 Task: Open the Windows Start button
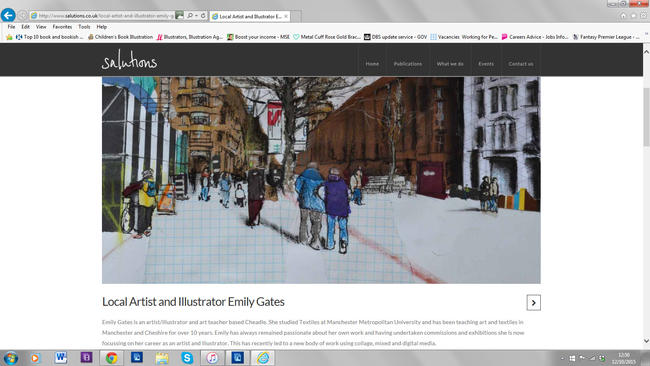11,358
